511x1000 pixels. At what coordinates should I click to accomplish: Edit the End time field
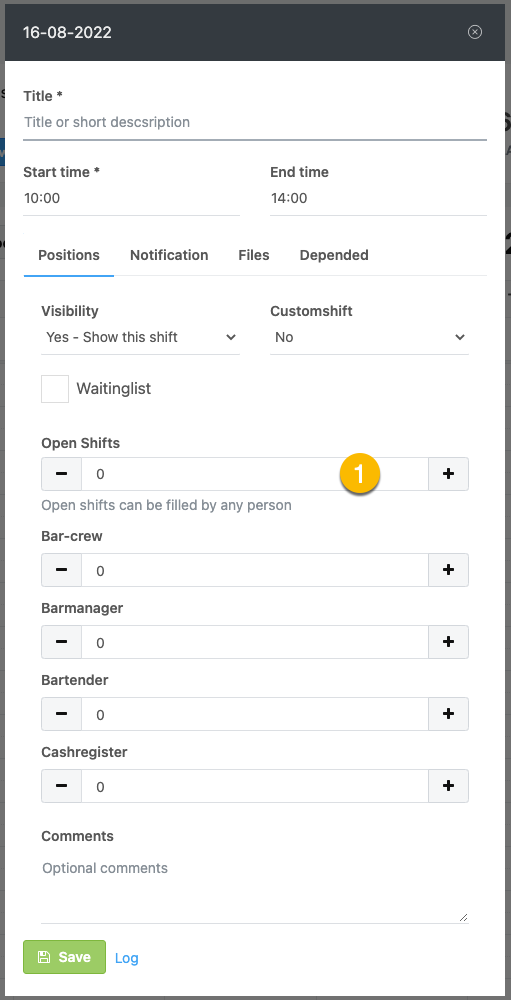point(378,198)
